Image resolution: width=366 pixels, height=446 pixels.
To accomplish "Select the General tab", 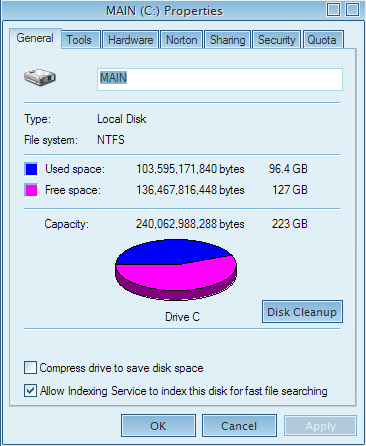I will pyautogui.click(x=35, y=38).
